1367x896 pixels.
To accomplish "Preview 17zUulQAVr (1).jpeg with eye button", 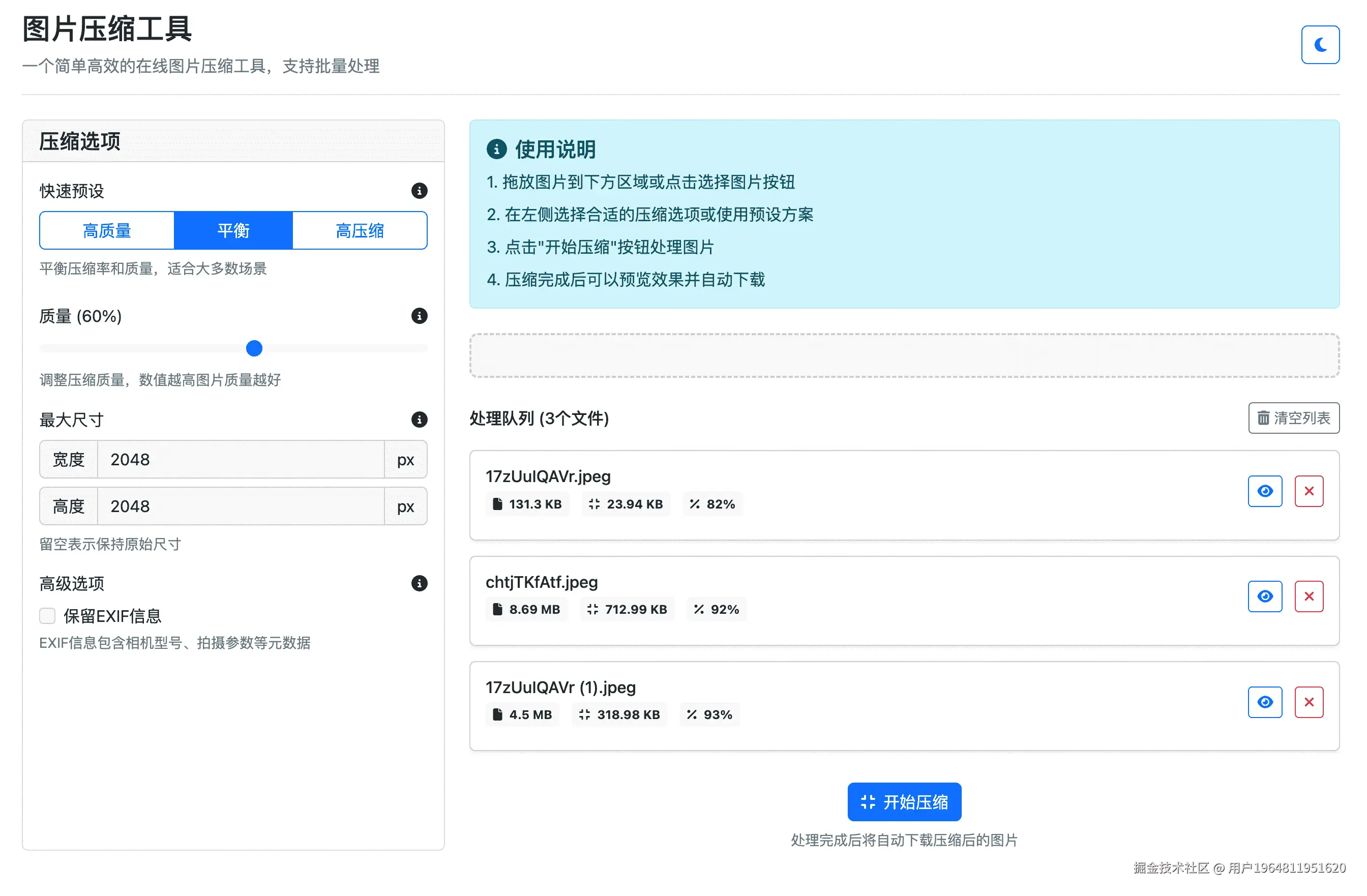I will 1264,702.
